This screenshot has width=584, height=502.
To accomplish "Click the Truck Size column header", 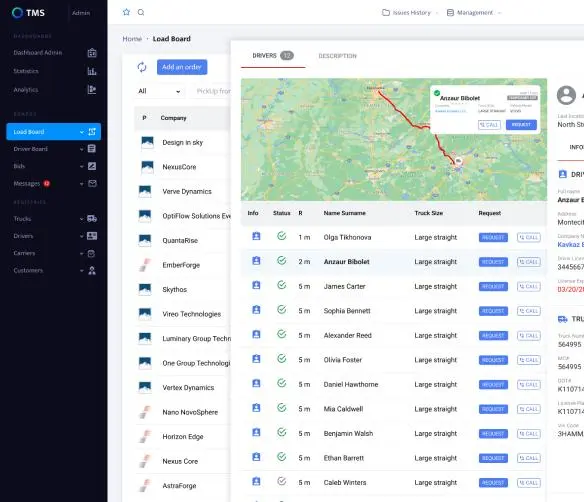I will click(x=429, y=213).
